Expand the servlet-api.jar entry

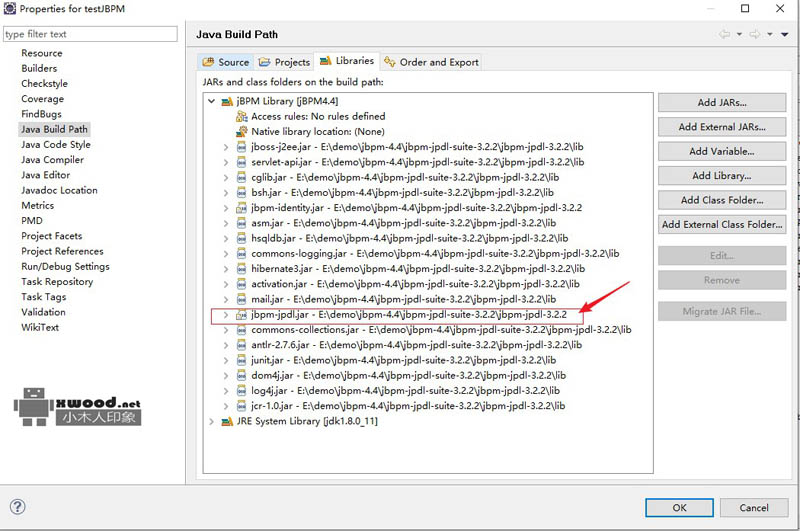226,163
